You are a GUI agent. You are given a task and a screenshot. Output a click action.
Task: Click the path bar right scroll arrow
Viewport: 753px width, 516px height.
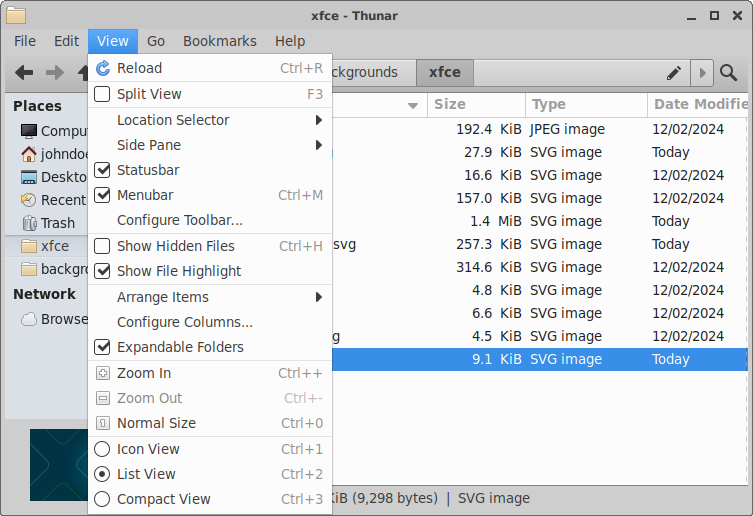pyautogui.click(x=702, y=73)
